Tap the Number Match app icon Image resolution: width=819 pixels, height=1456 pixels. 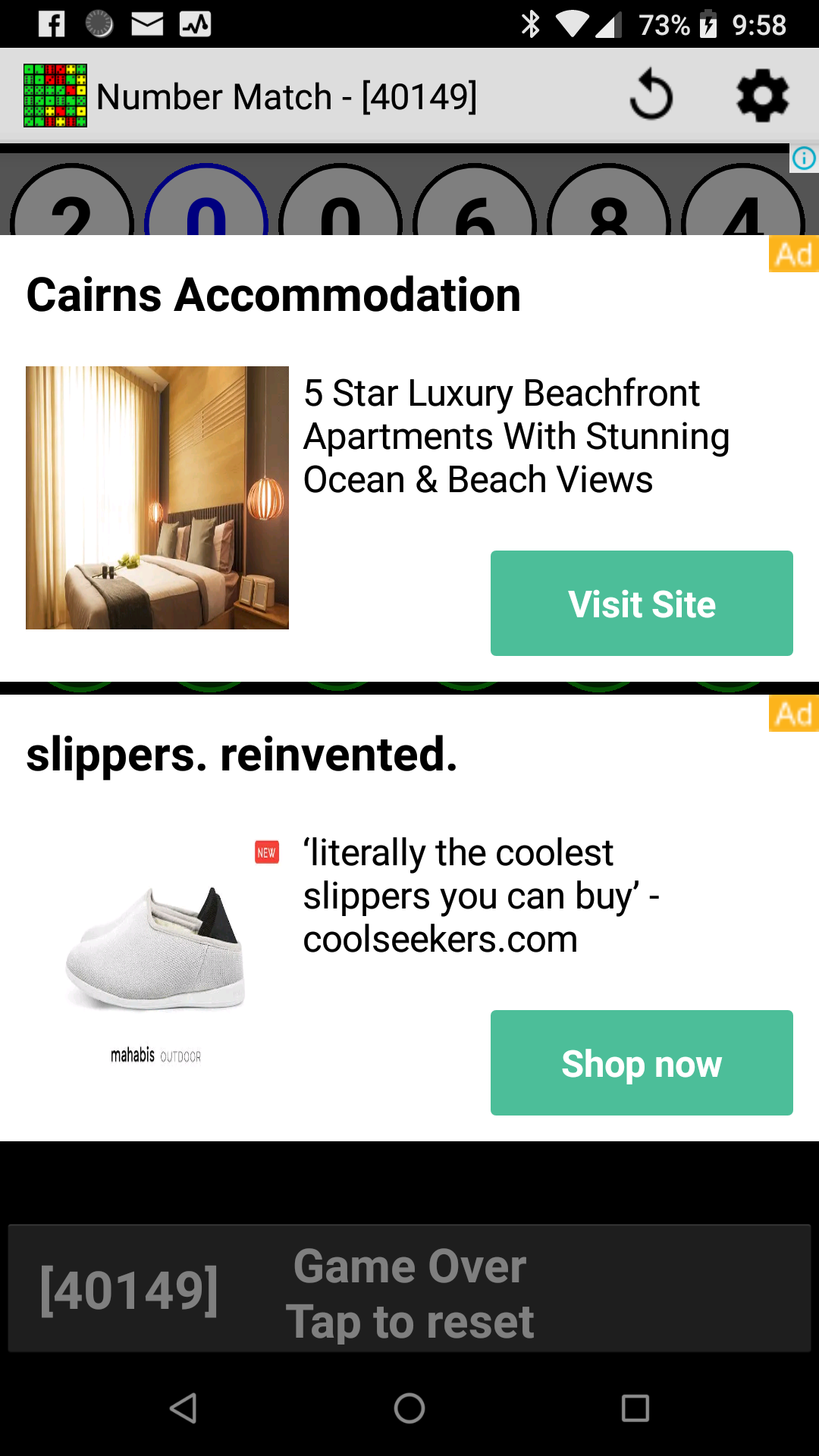point(55,96)
